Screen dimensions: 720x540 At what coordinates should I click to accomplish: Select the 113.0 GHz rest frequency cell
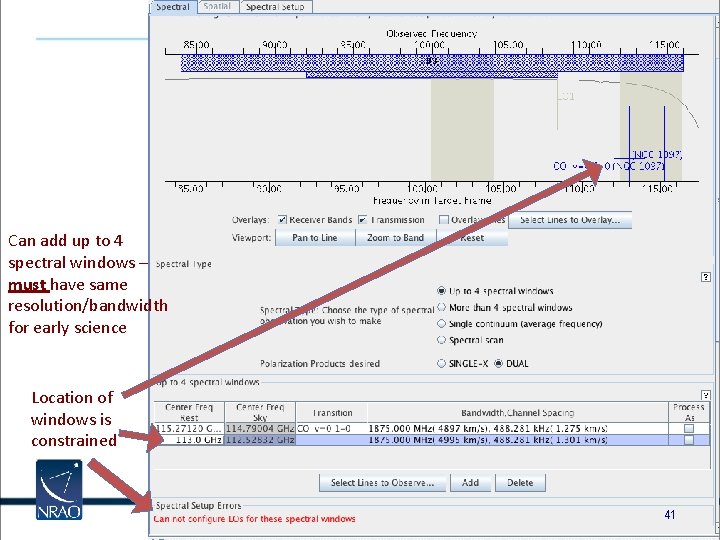(189, 440)
